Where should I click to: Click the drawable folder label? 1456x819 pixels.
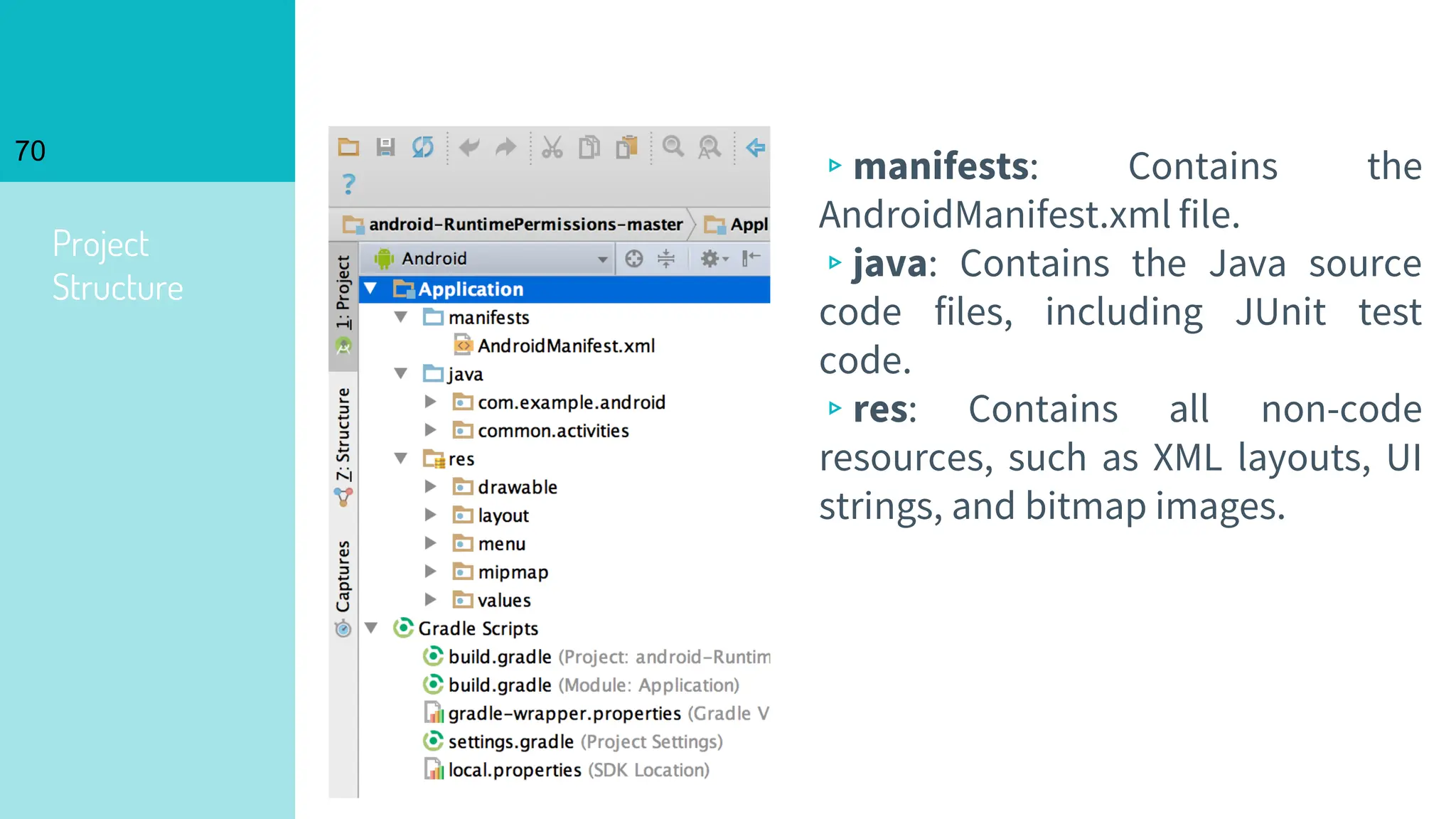coord(517,487)
